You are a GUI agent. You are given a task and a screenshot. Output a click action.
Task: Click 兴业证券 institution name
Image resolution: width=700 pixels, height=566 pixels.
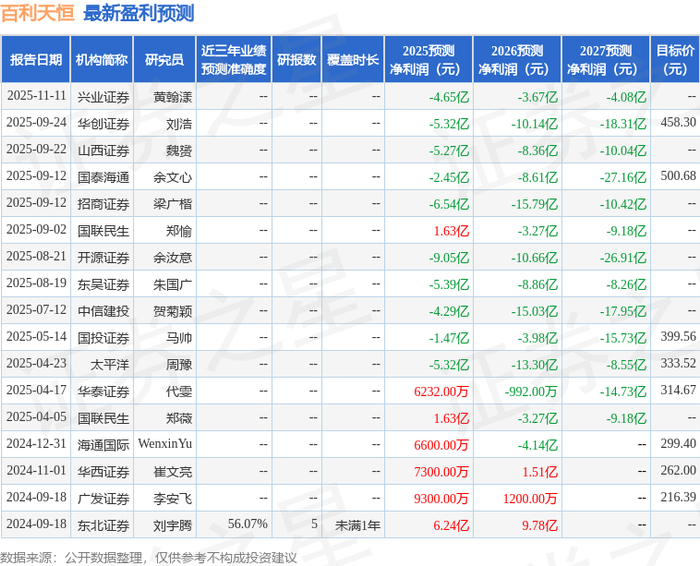tap(103, 97)
